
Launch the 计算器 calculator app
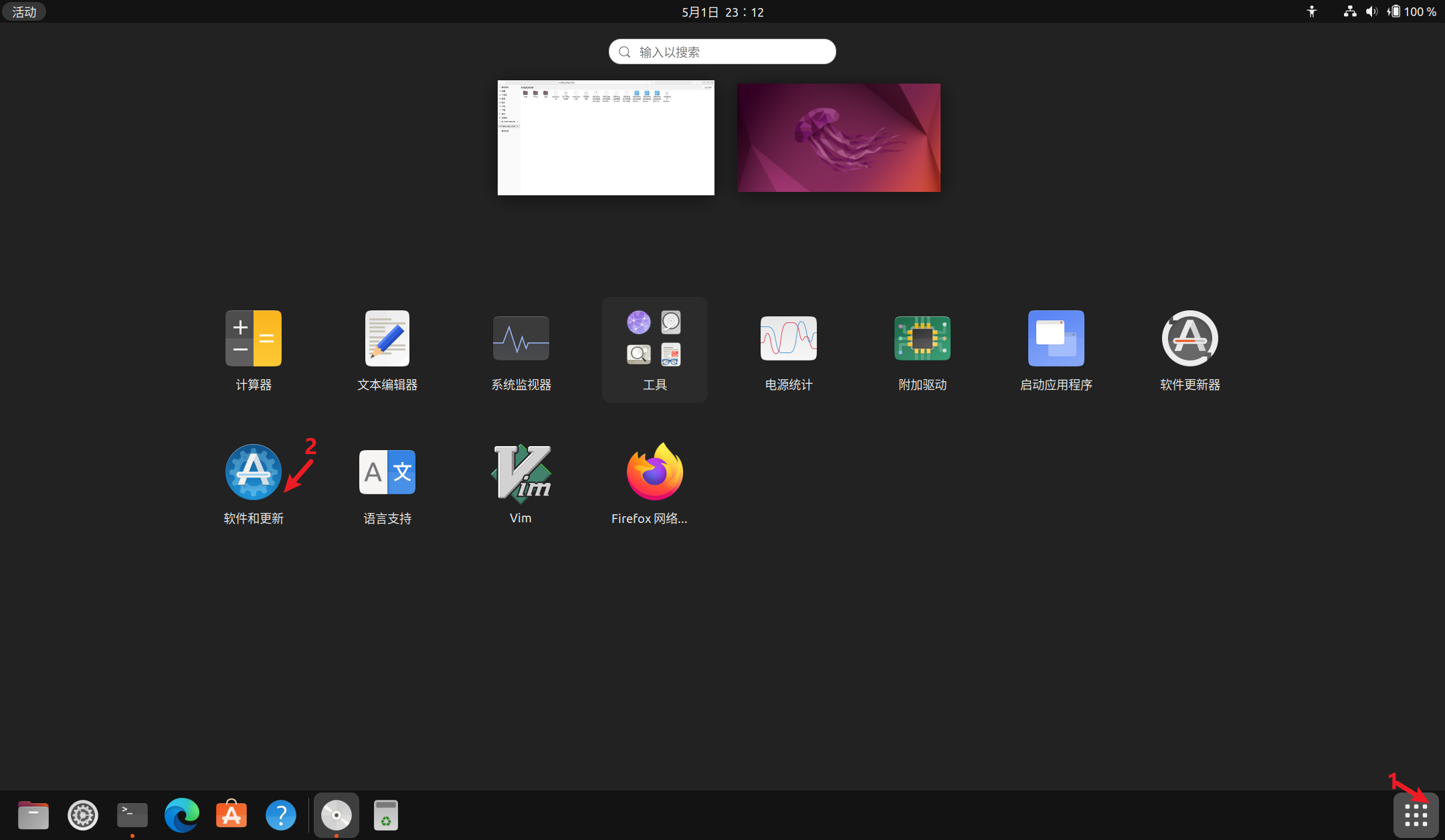pyautogui.click(x=253, y=339)
